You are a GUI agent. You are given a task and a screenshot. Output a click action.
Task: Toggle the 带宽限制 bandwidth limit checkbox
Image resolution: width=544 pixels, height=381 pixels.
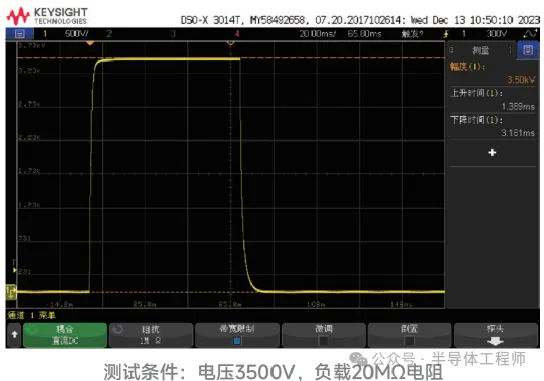pyautogui.click(x=237, y=341)
